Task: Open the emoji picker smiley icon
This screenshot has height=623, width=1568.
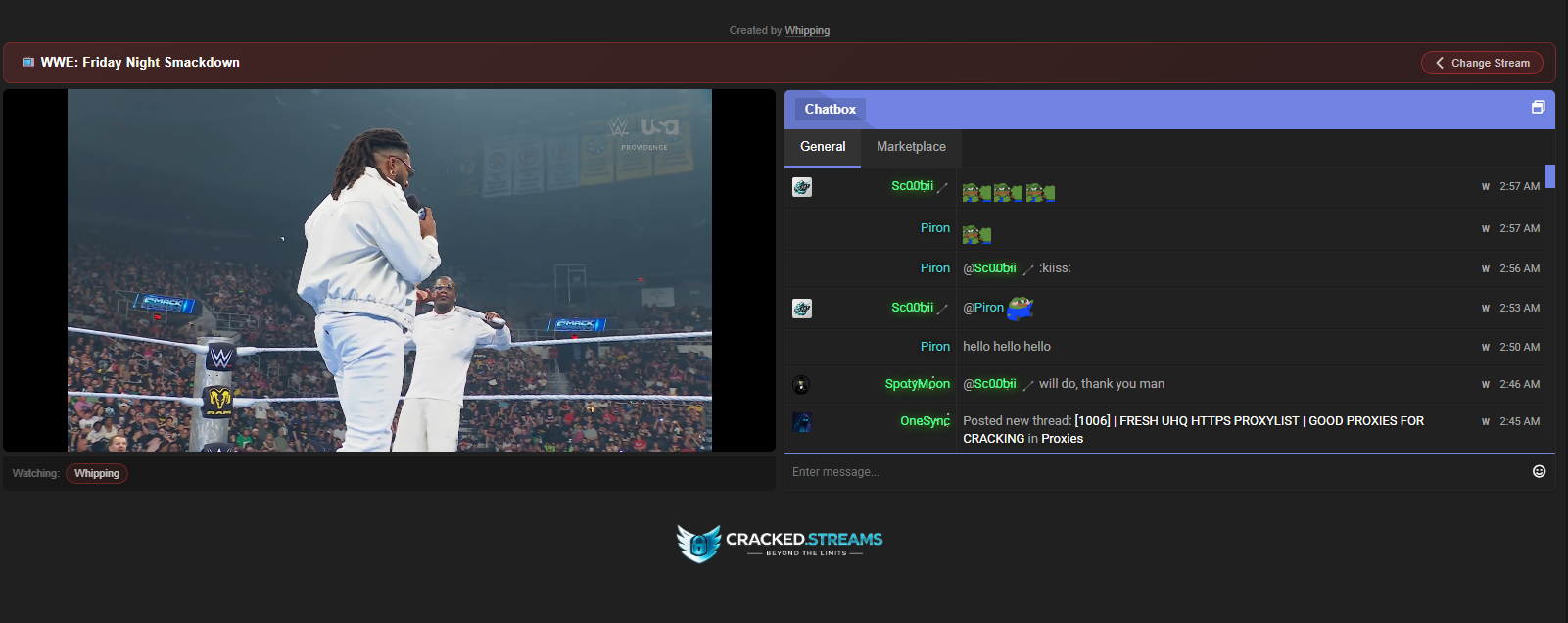Action: [1539, 471]
